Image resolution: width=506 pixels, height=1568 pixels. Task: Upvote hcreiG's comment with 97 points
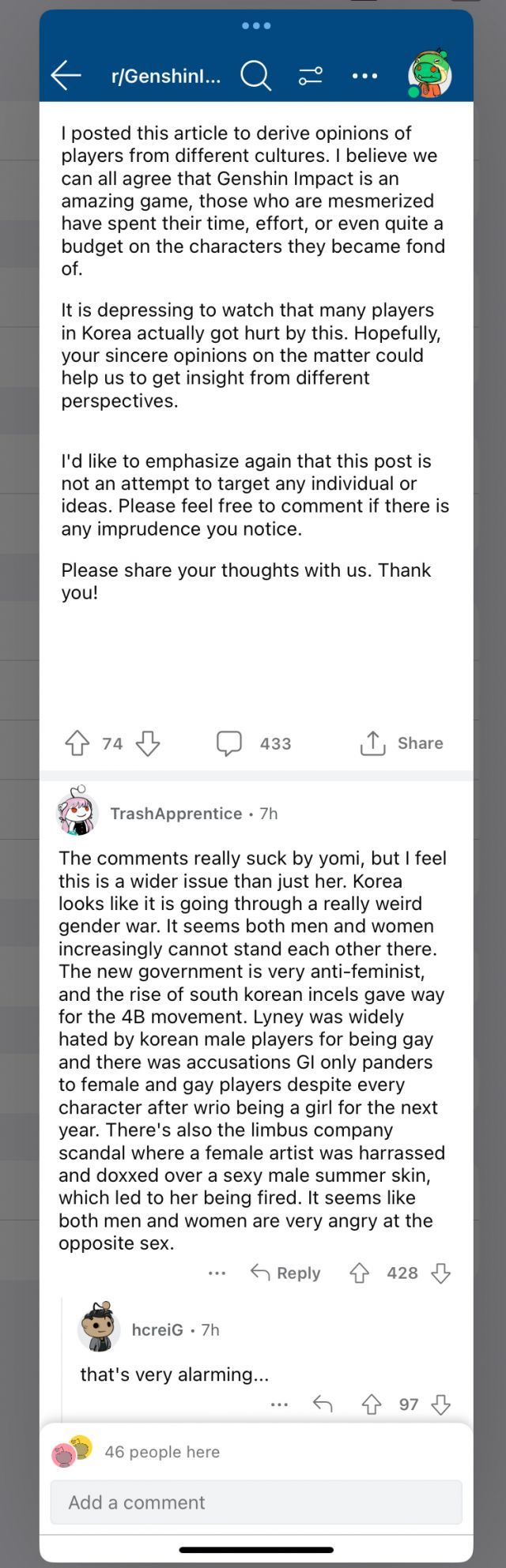pyautogui.click(x=372, y=1404)
